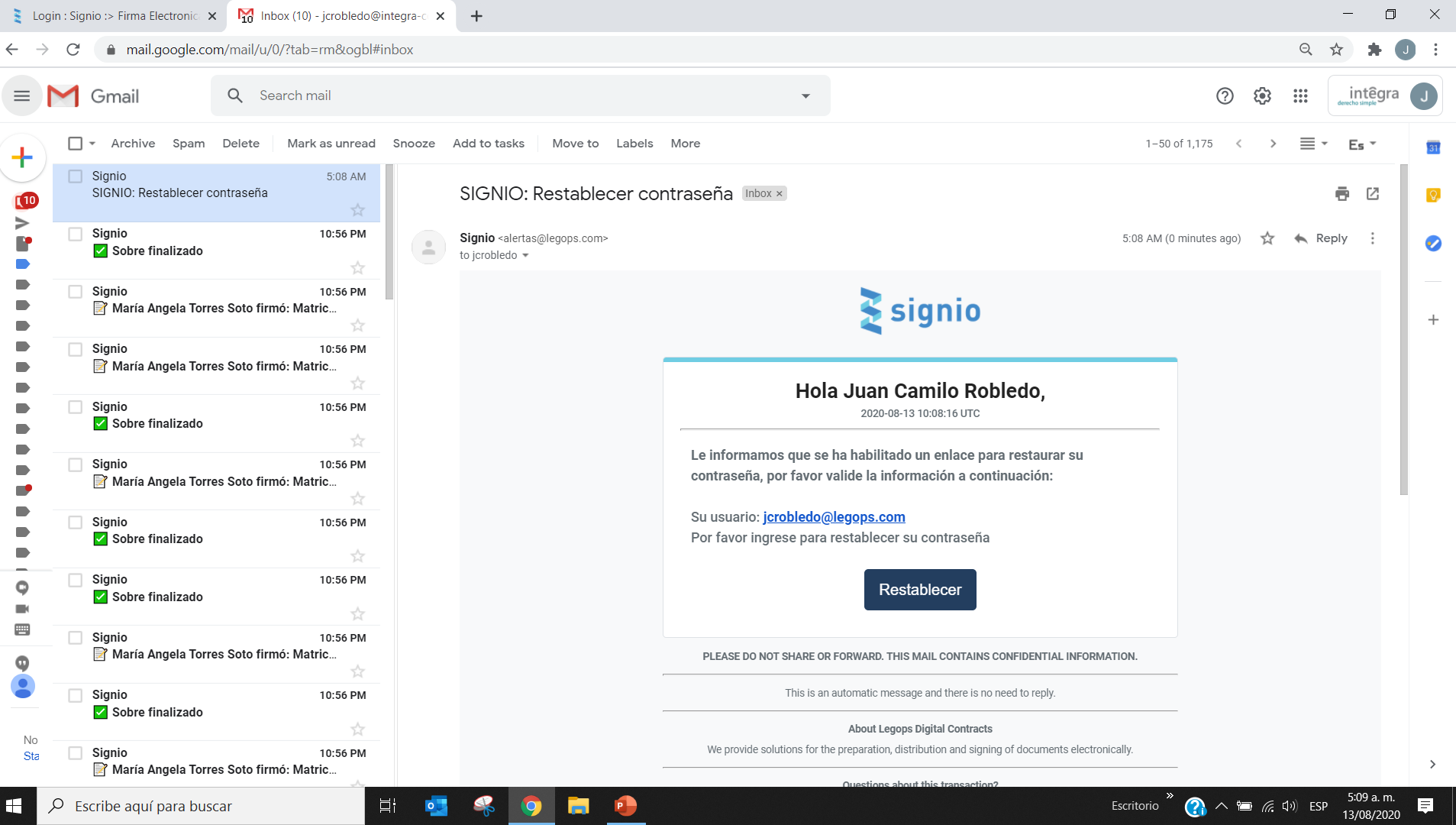Open PowerPoint from the taskbar
Screen dimensions: 1456x825
pos(625,806)
